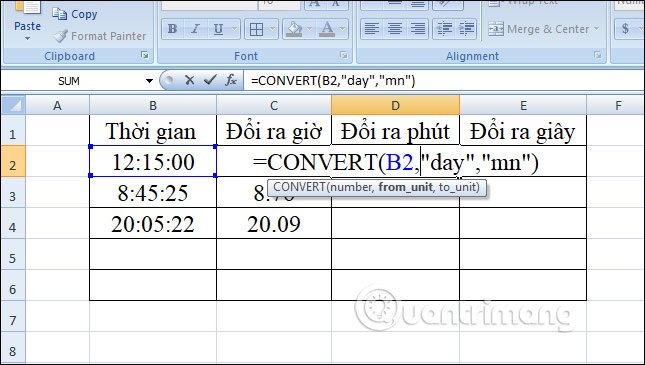645x365 pixels.
Task: Toggle Italic formatting
Action: coord(195,29)
